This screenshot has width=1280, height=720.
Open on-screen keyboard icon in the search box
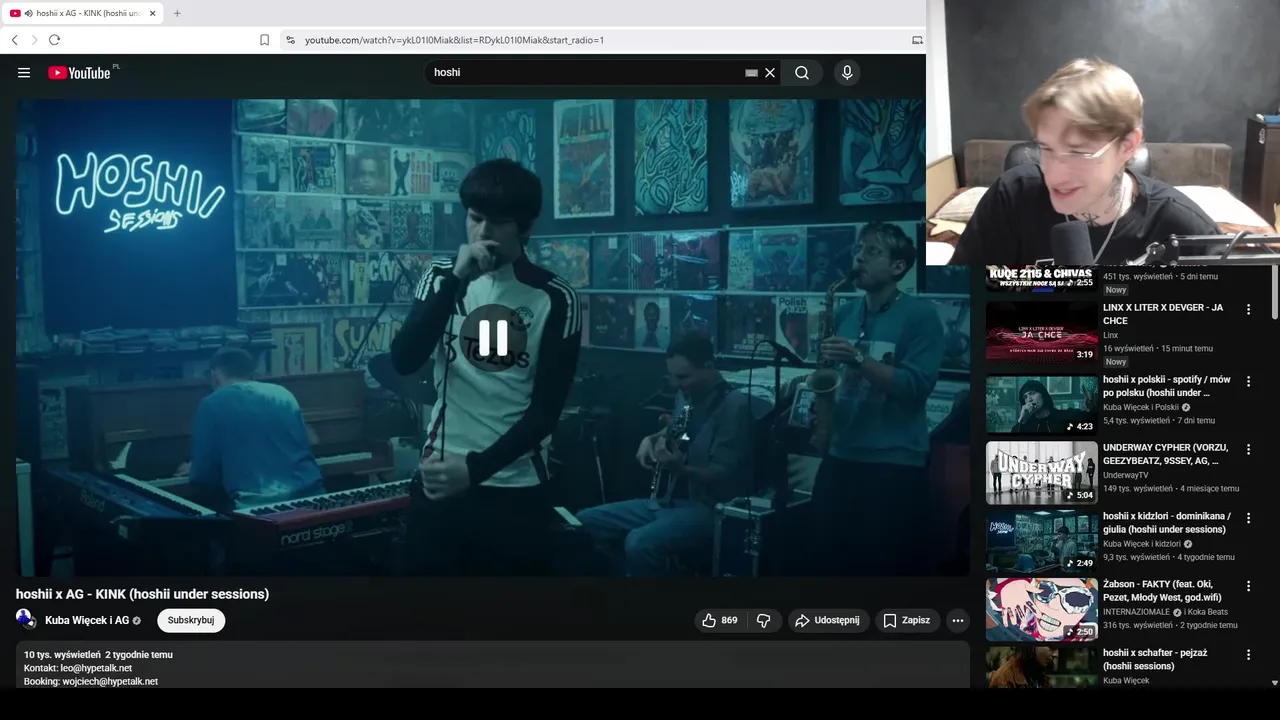point(751,73)
